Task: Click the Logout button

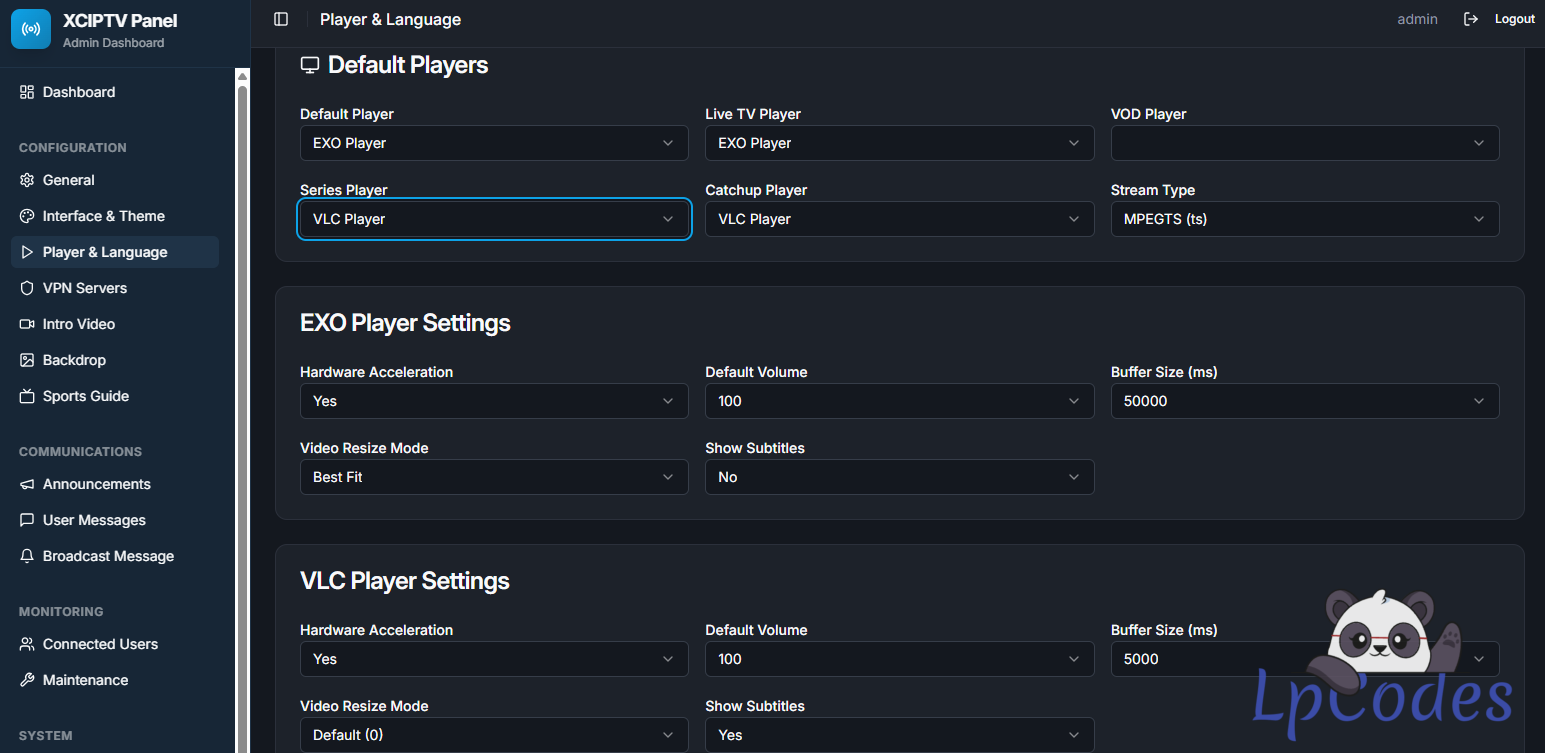Action: [1514, 19]
